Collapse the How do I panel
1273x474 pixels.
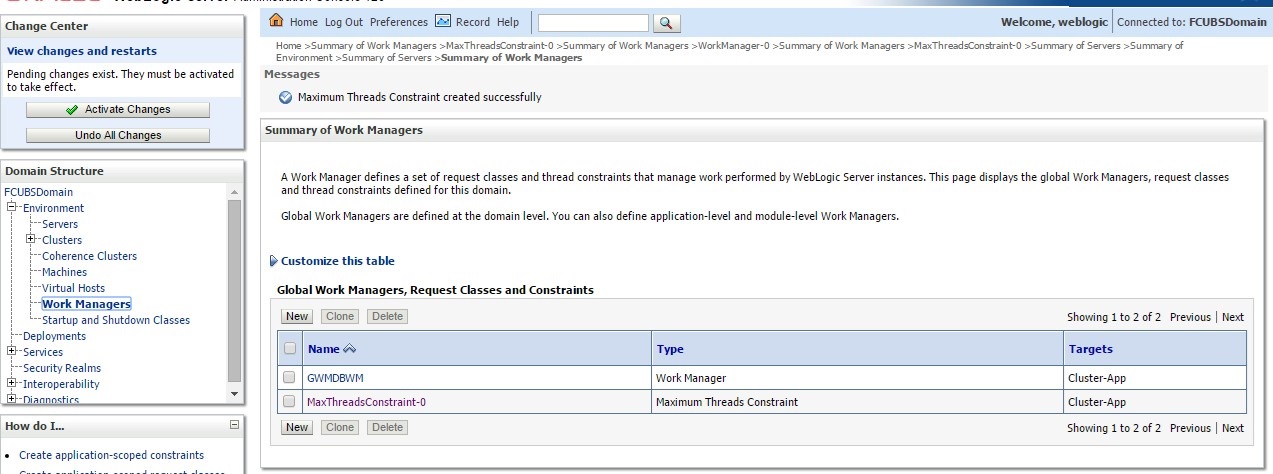[x=234, y=425]
